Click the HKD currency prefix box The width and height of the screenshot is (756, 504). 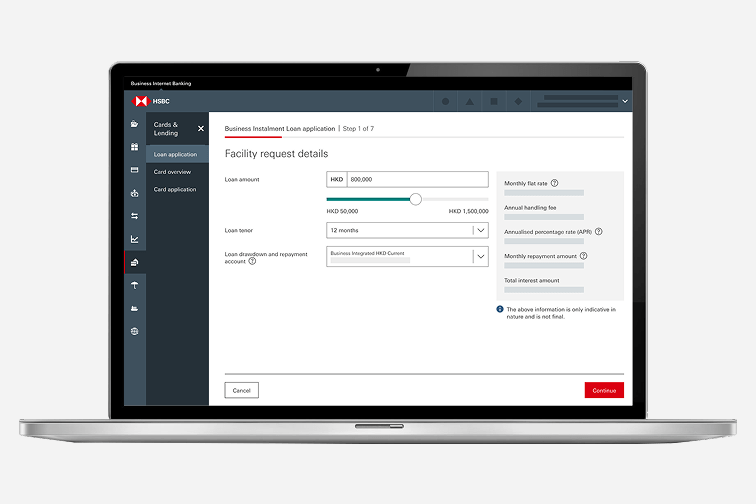tap(337, 179)
